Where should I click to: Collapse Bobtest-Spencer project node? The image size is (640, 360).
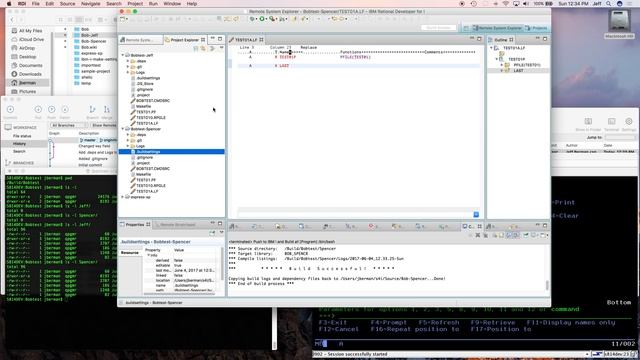click(x=123, y=129)
